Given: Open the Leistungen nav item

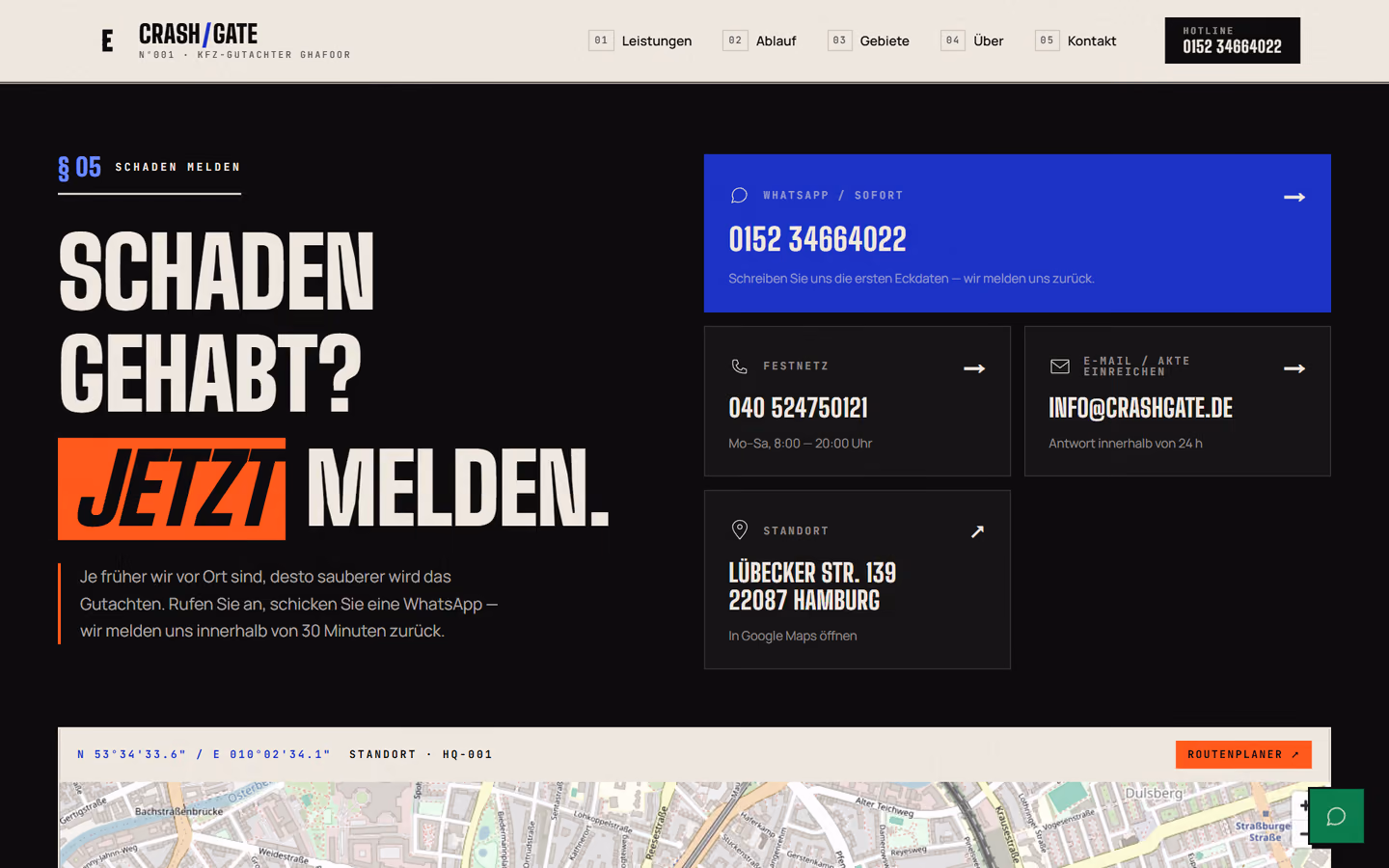Looking at the screenshot, I should tap(640, 41).
